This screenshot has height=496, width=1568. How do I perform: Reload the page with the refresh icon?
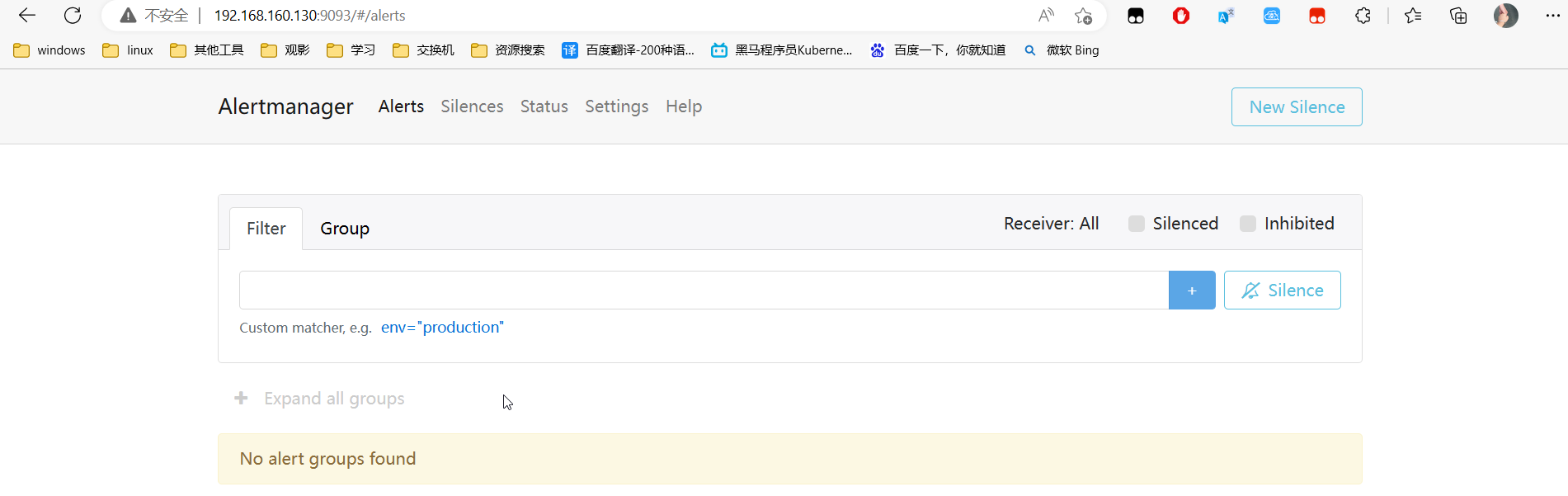coord(73,16)
